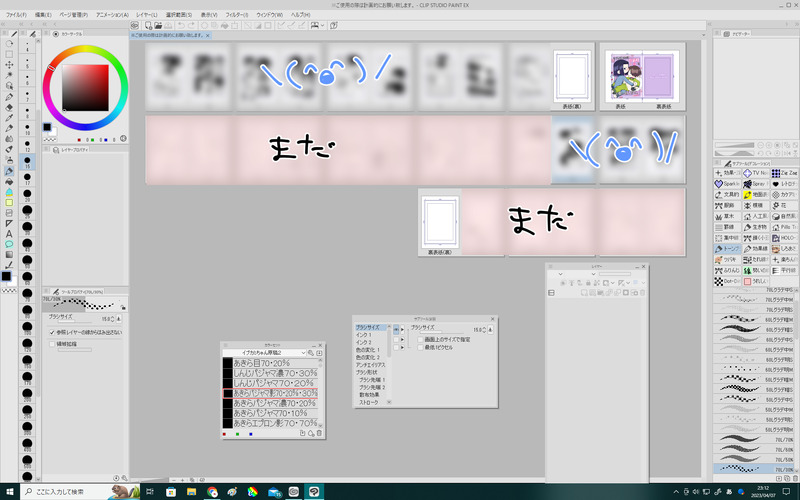Screen dimensions: 800x500
Task: Select the 70L/30% tone brush preset
Action: (754, 469)
